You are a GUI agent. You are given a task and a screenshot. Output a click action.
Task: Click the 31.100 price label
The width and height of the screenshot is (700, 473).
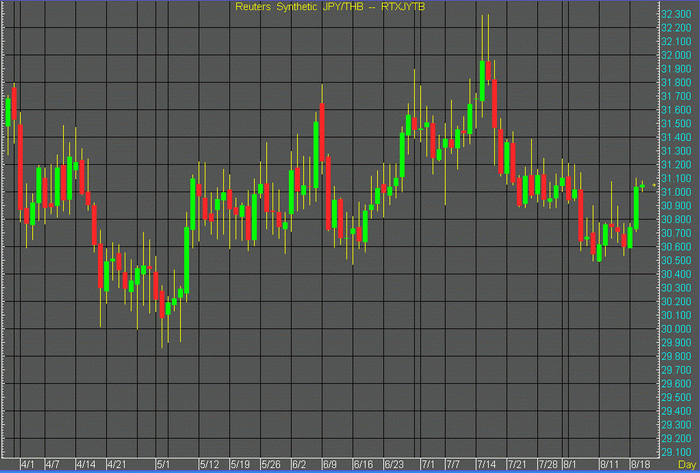[676, 178]
